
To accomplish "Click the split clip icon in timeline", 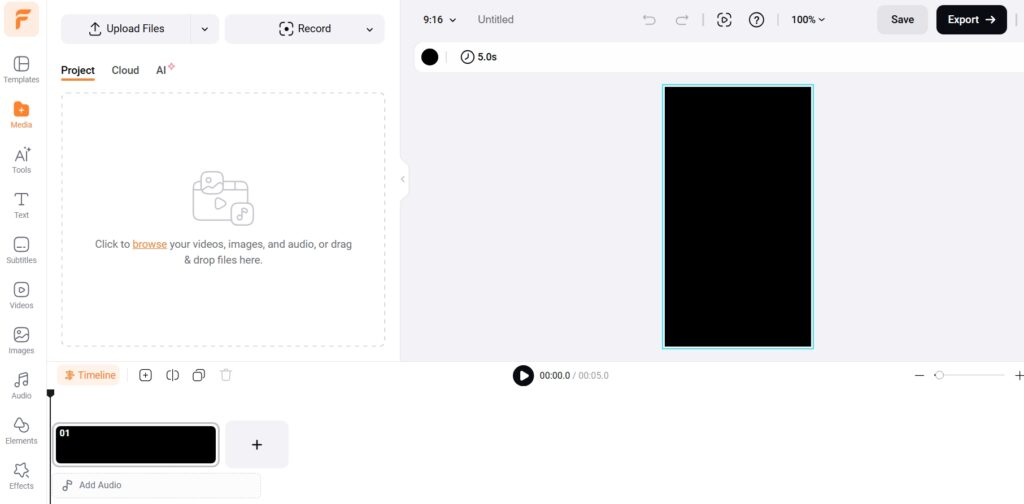I will (x=172, y=375).
